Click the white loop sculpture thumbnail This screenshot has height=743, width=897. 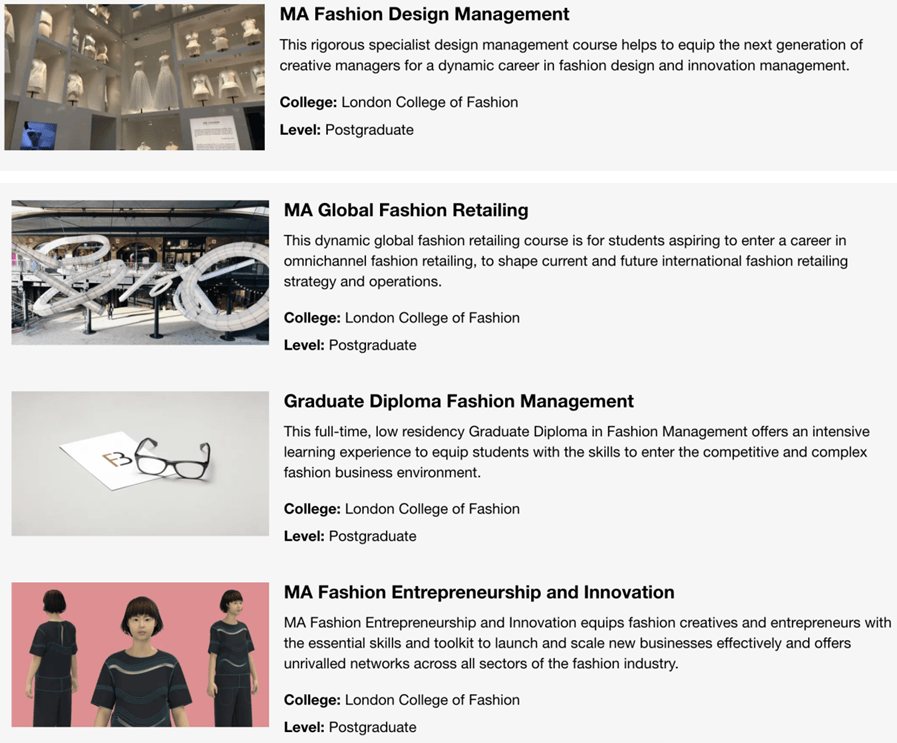point(140,272)
